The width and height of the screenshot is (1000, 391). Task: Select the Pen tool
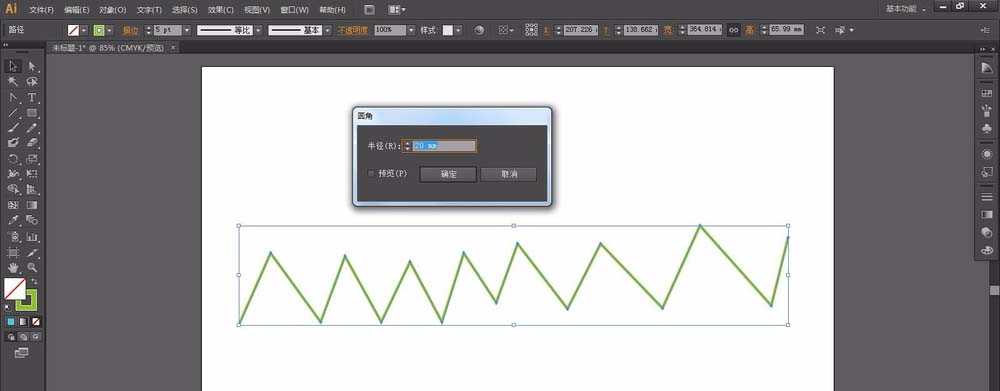click(13, 98)
